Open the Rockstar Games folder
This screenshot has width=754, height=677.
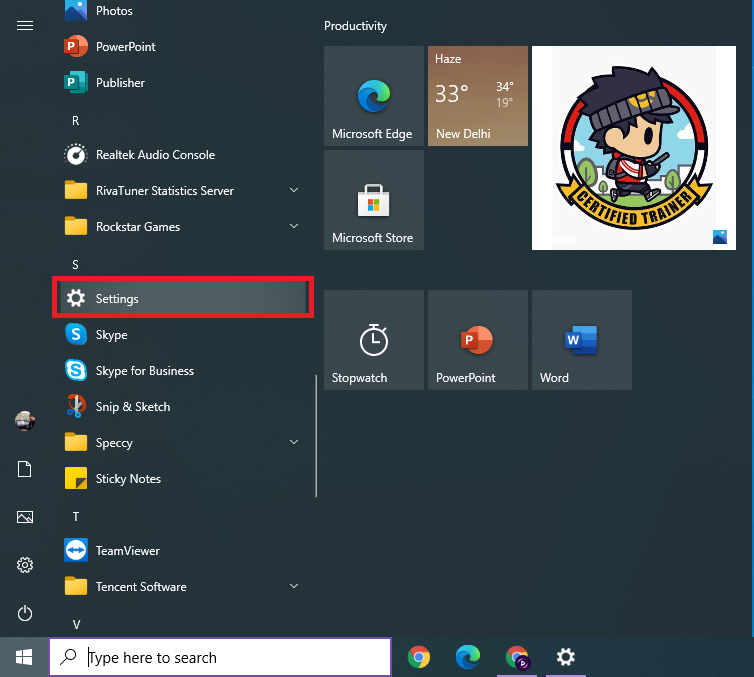coord(182,227)
